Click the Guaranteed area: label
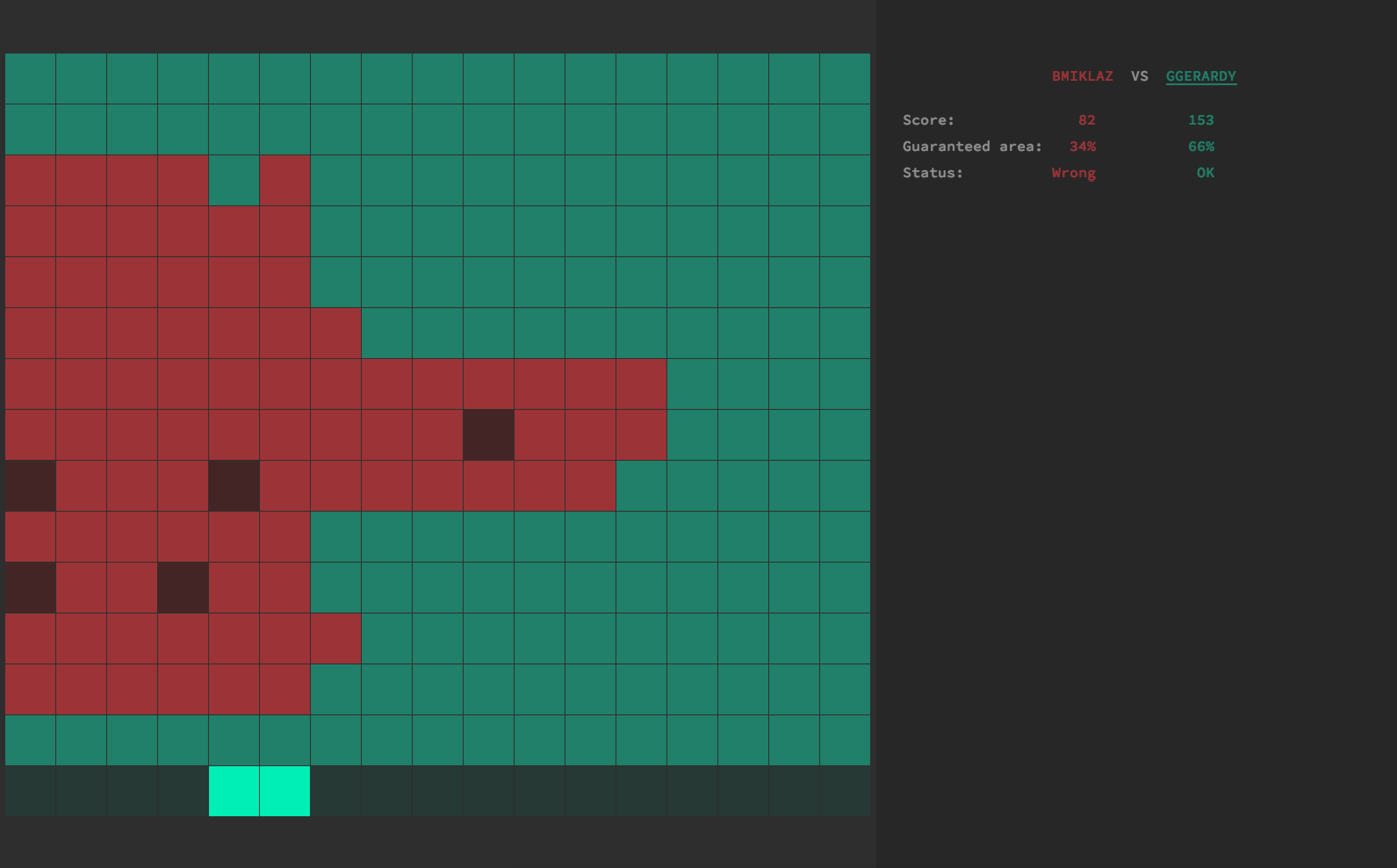 (972, 147)
